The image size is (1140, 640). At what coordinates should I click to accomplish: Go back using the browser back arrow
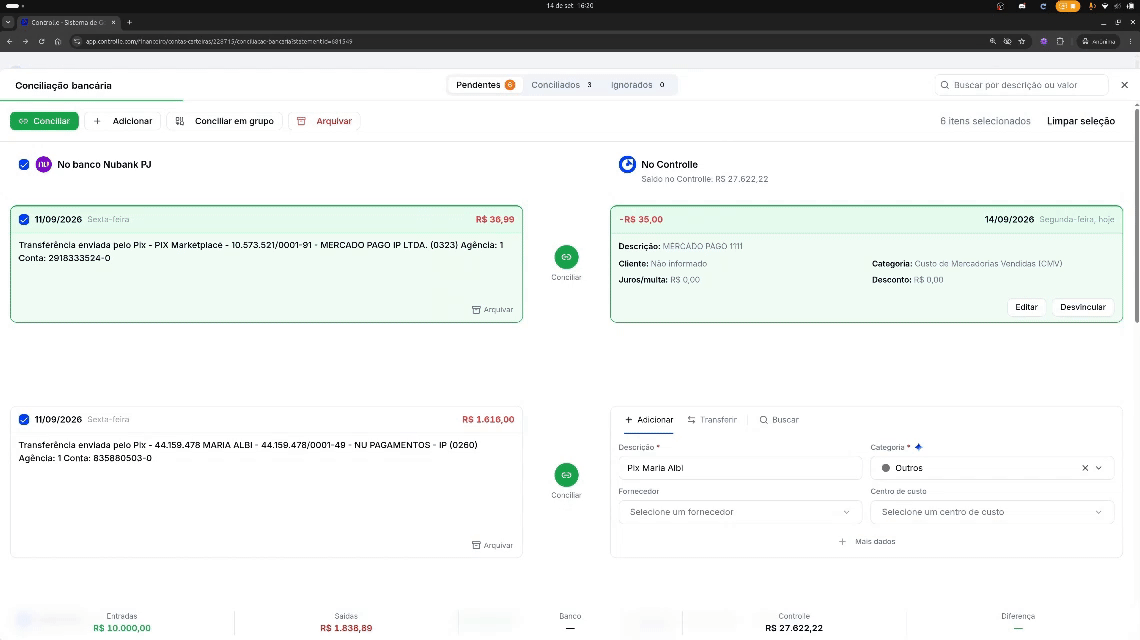click(x=9, y=41)
